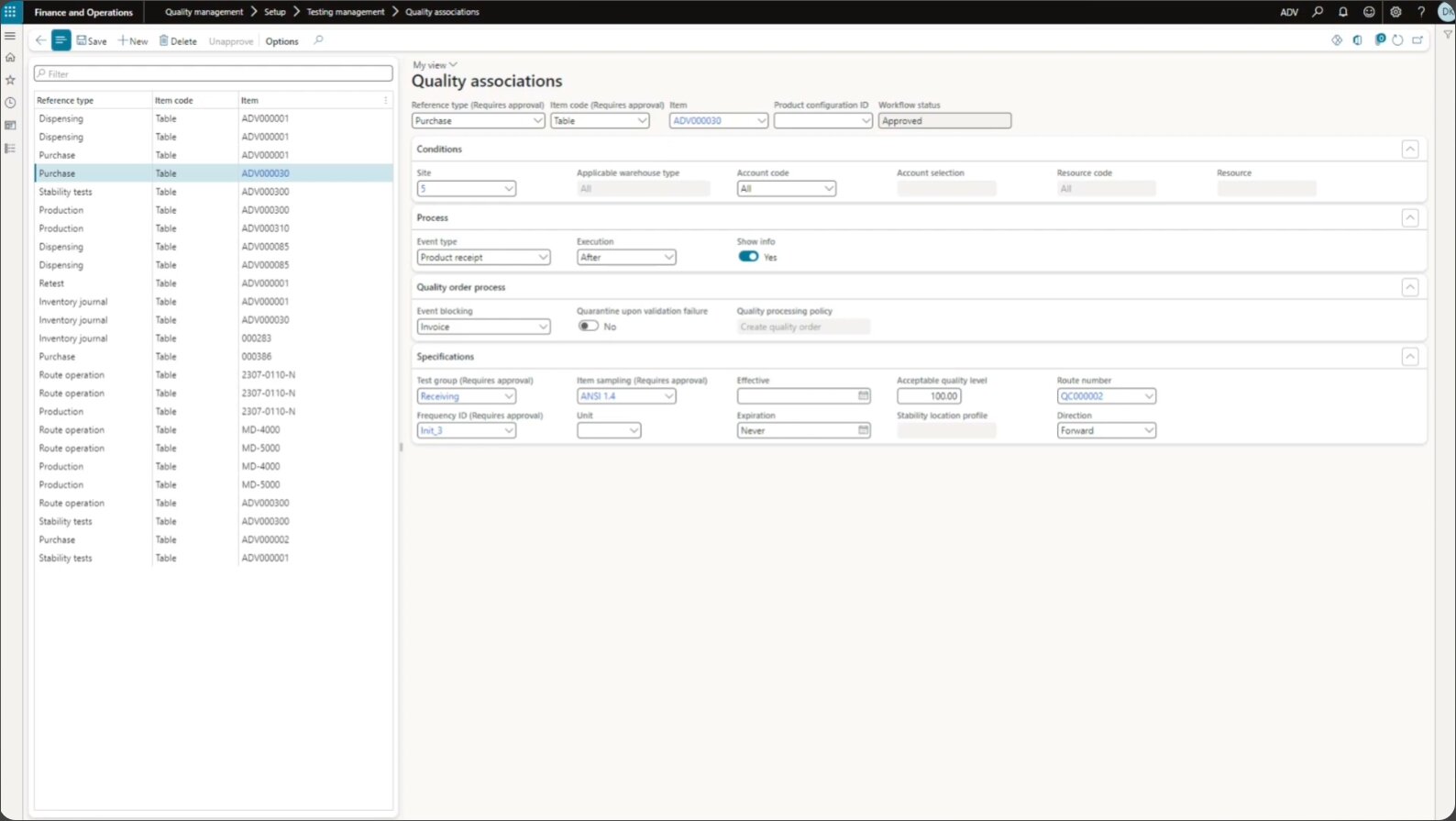Open the Options tab in action pane
Image resolution: width=1456 pixels, height=821 pixels.
tap(281, 41)
